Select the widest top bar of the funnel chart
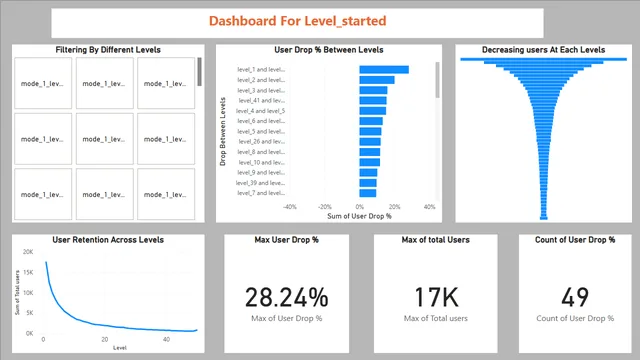Screen dimensions: 640x360 [543, 60]
